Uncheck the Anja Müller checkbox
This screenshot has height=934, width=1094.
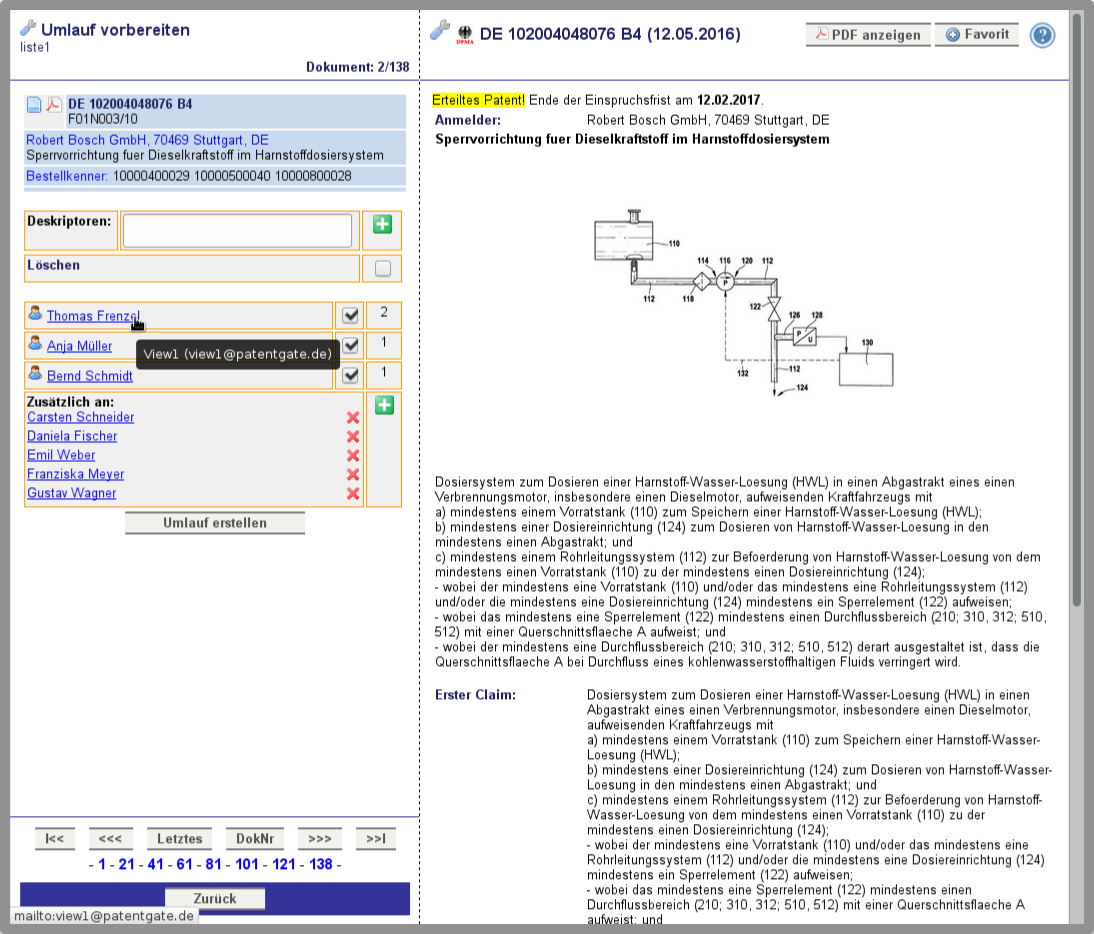(x=350, y=345)
